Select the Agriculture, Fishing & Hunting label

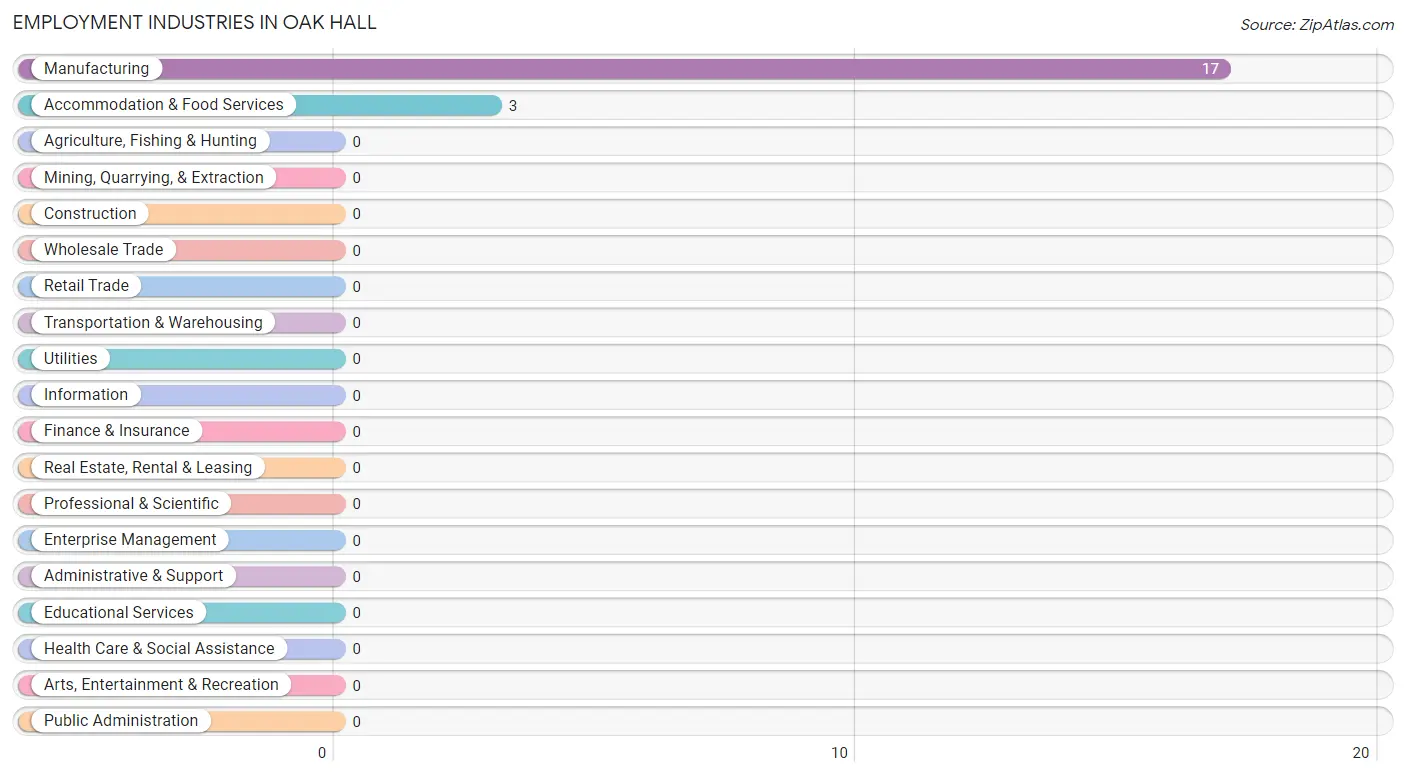point(150,141)
